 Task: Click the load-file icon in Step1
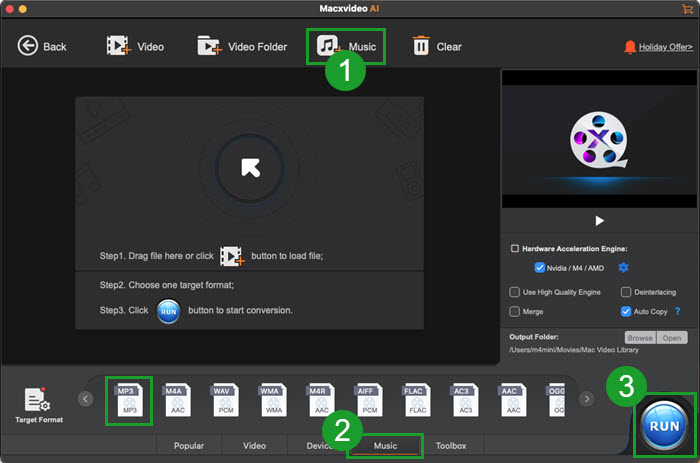232,256
